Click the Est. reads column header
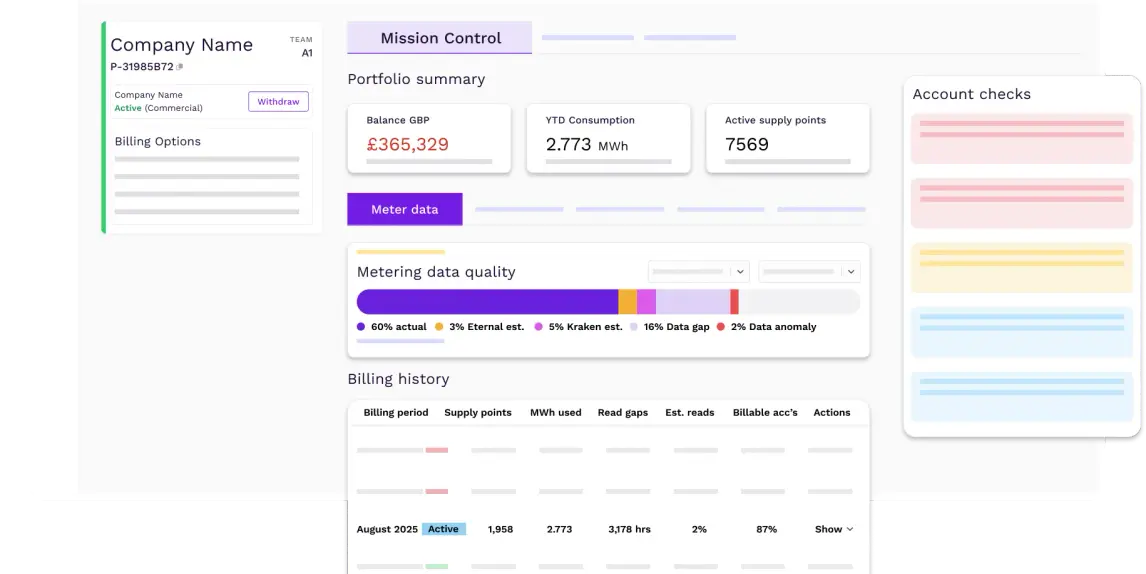Image resolution: width=1146 pixels, height=574 pixels. [x=690, y=412]
